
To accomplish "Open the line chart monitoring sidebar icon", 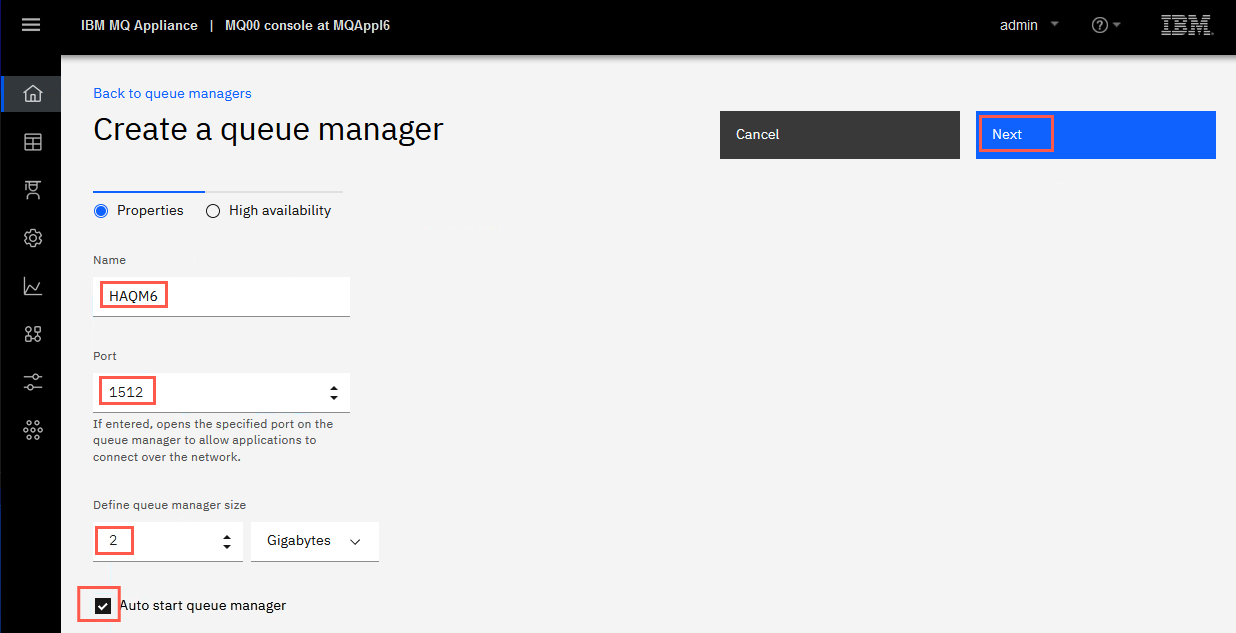I will 33,287.
